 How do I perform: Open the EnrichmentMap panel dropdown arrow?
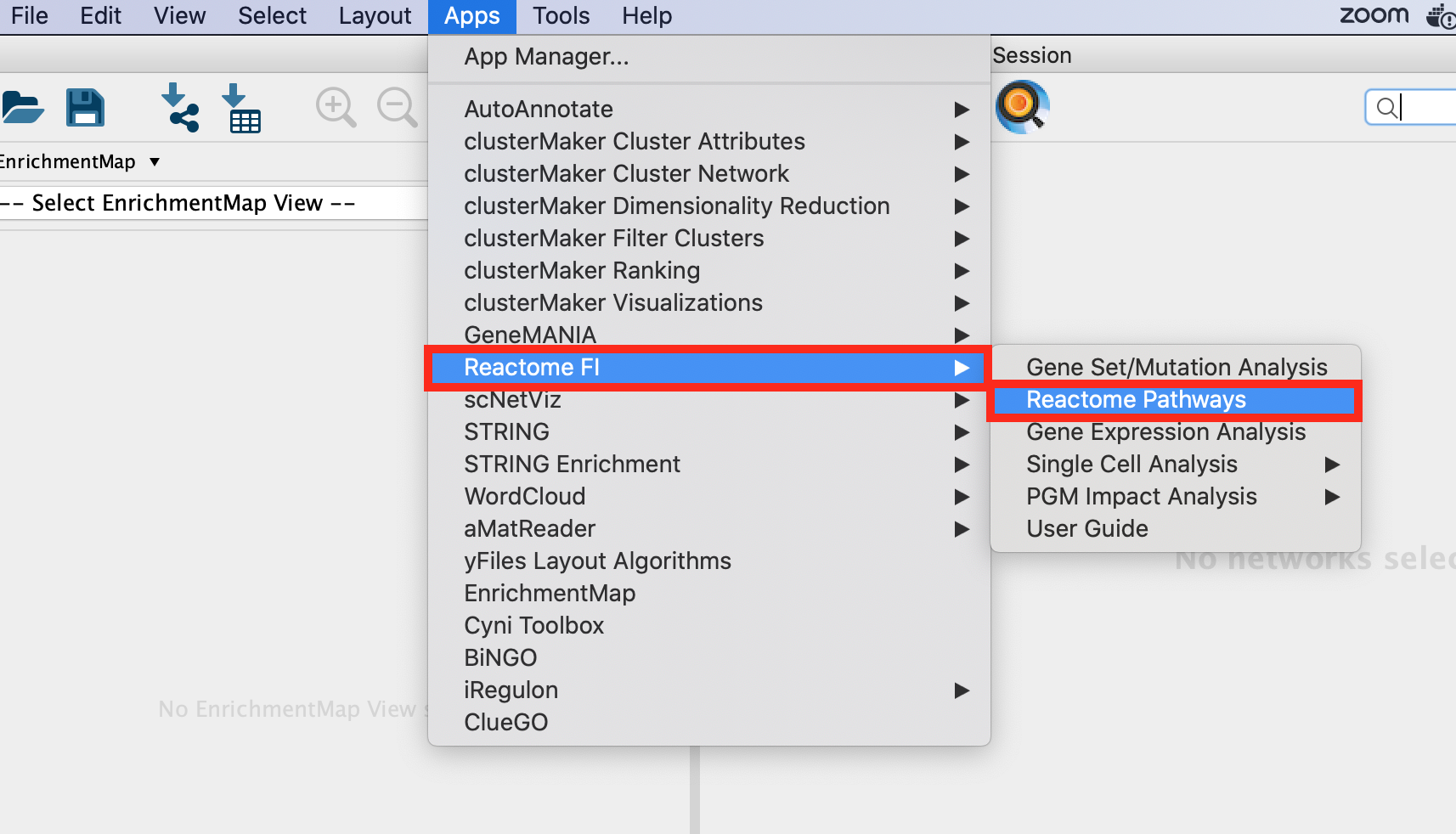coord(155,161)
